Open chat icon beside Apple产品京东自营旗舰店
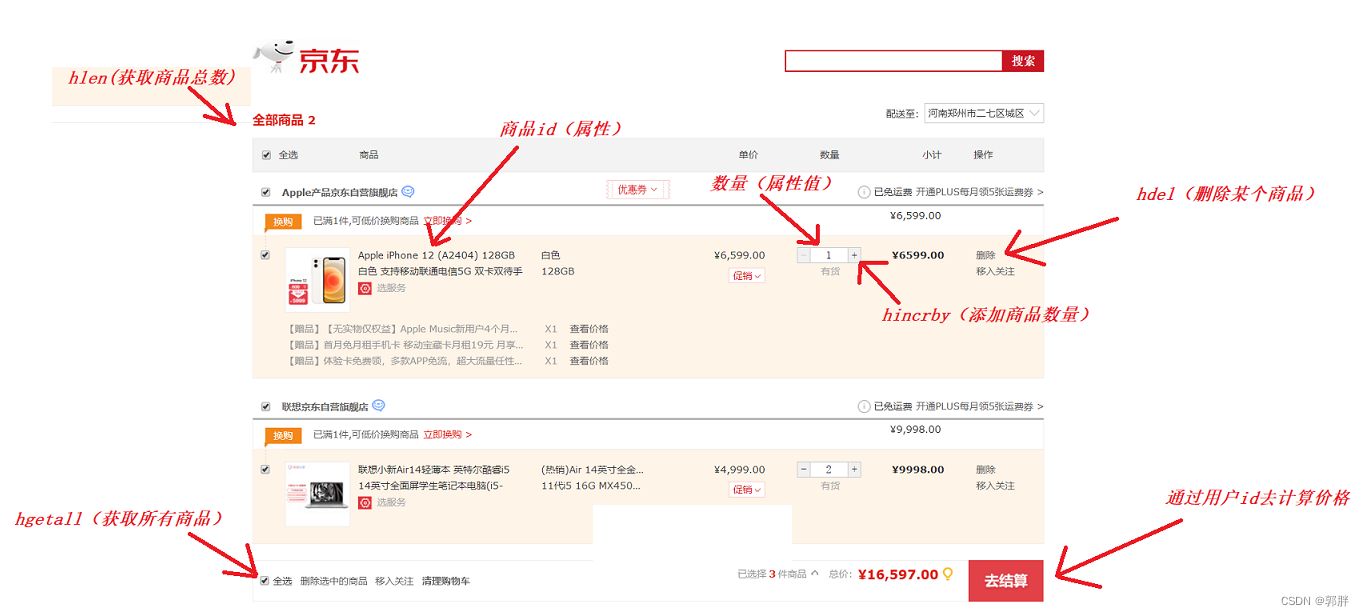The image size is (1364, 616). point(408,192)
